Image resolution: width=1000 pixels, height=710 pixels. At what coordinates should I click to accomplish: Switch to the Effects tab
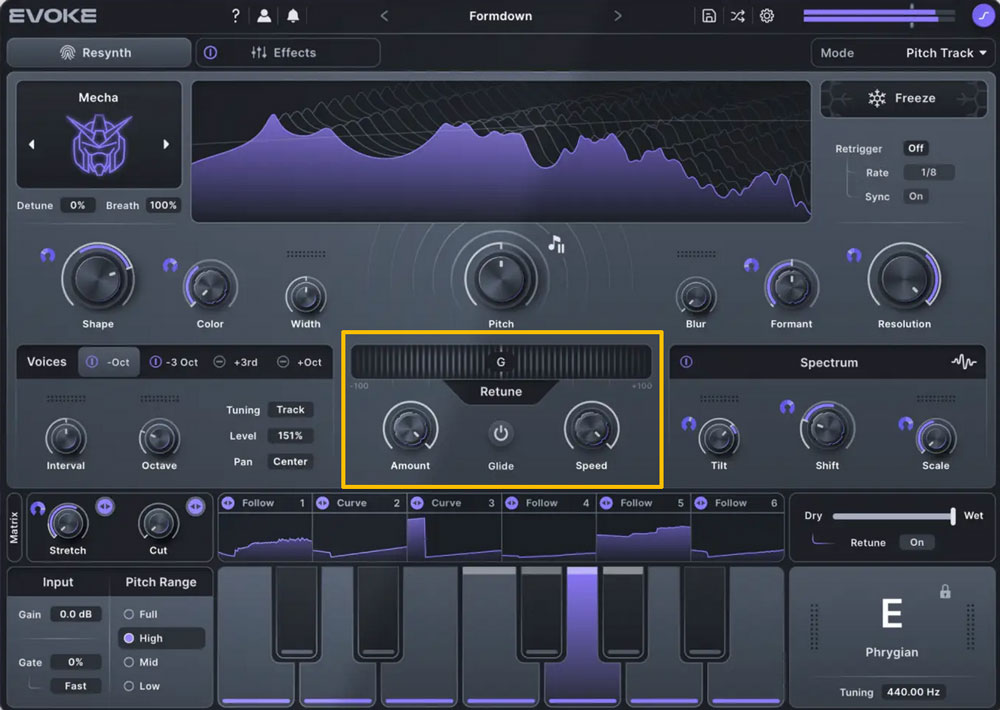[284, 53]
